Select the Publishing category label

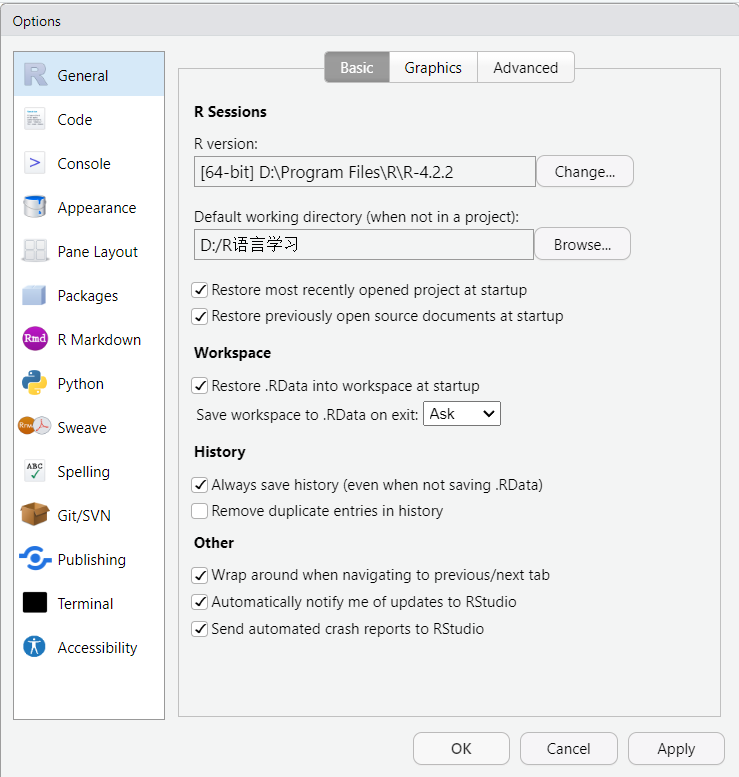[x=92, y=559]
